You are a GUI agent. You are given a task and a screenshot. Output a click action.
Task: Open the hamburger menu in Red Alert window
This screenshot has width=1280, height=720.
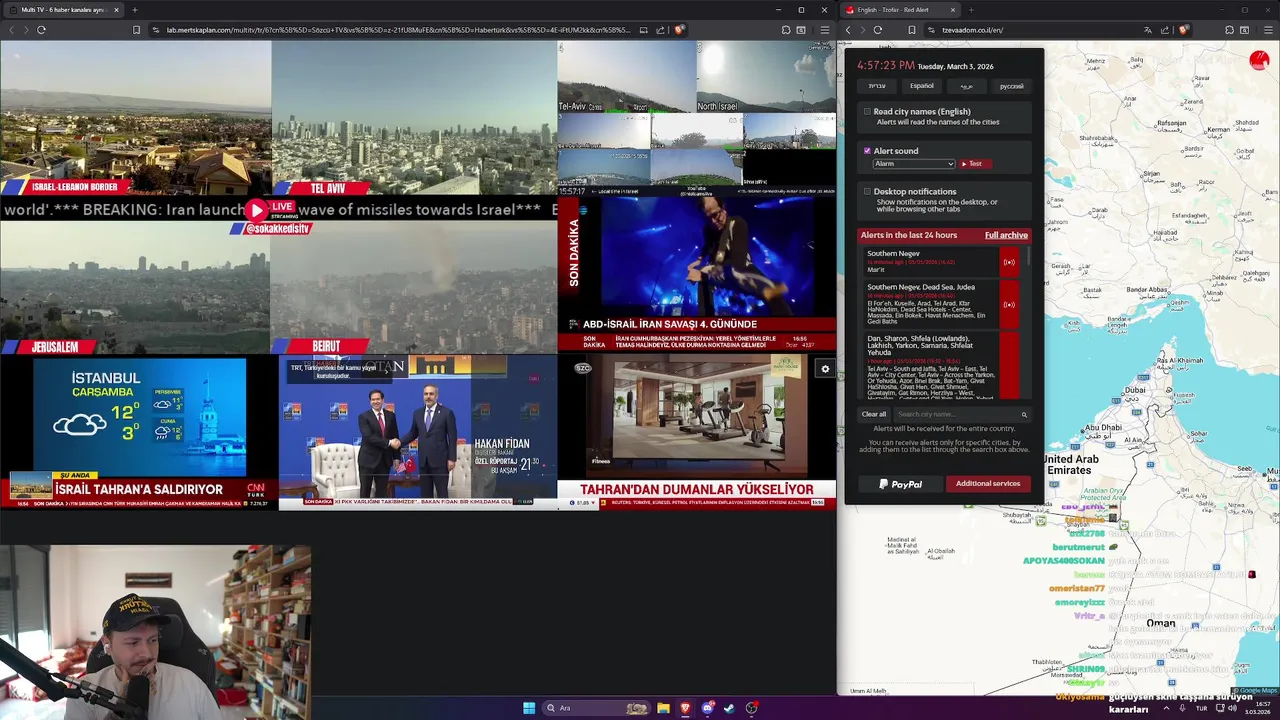(x=1267, y=30)
